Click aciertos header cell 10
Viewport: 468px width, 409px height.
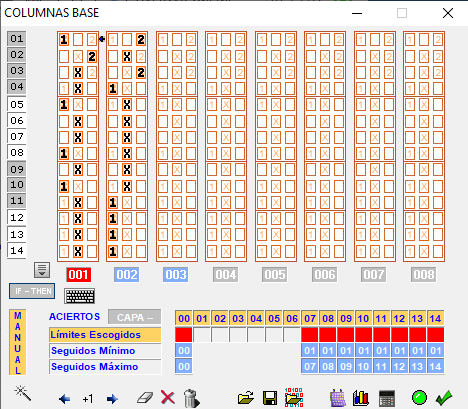pyautogui.click(x=364, y=318)
